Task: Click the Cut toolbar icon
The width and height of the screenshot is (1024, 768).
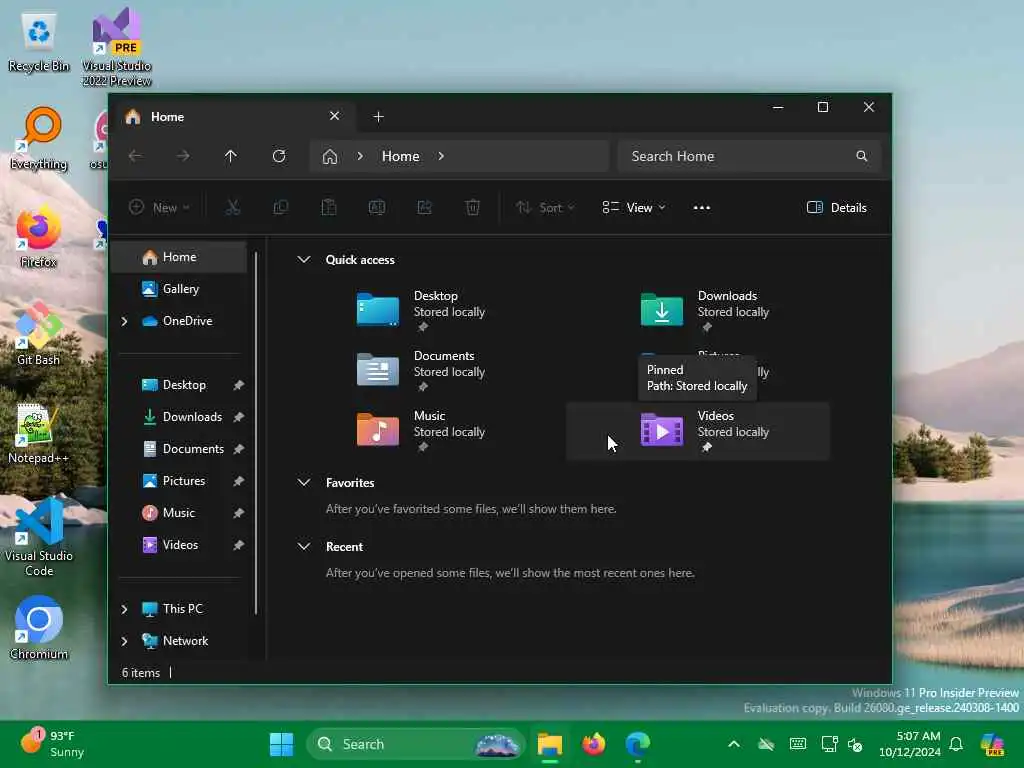Action: [232, 208]
